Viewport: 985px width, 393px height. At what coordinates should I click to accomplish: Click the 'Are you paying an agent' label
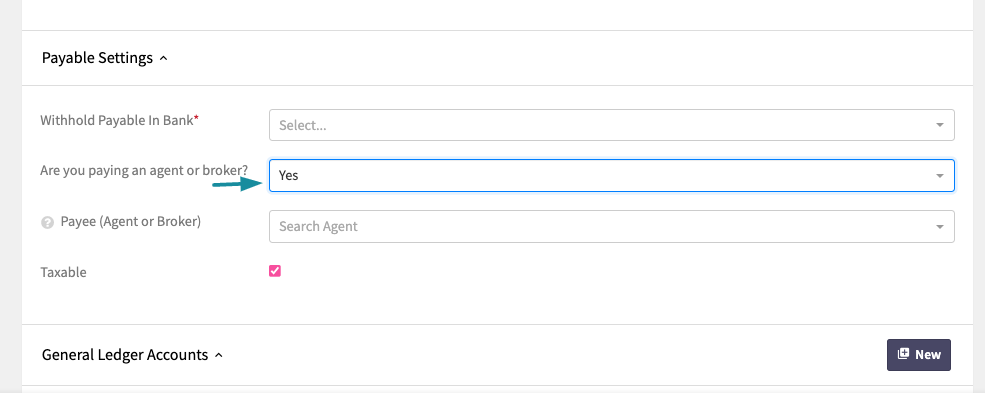point(144,170)
